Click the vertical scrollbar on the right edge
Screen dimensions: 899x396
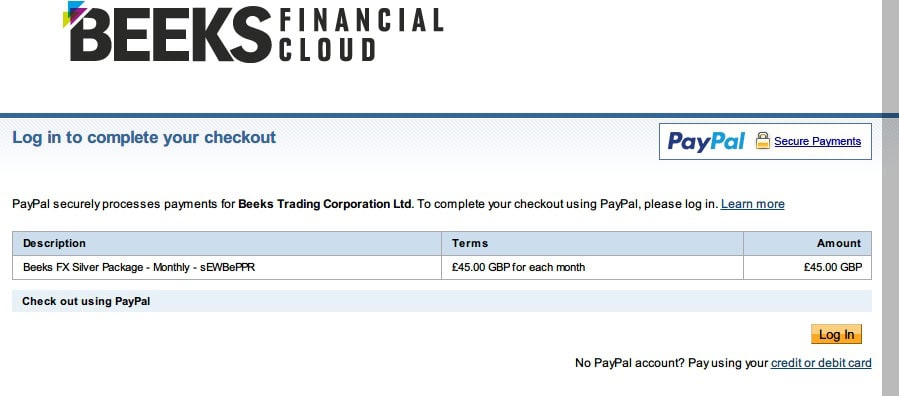coord(890,198)
